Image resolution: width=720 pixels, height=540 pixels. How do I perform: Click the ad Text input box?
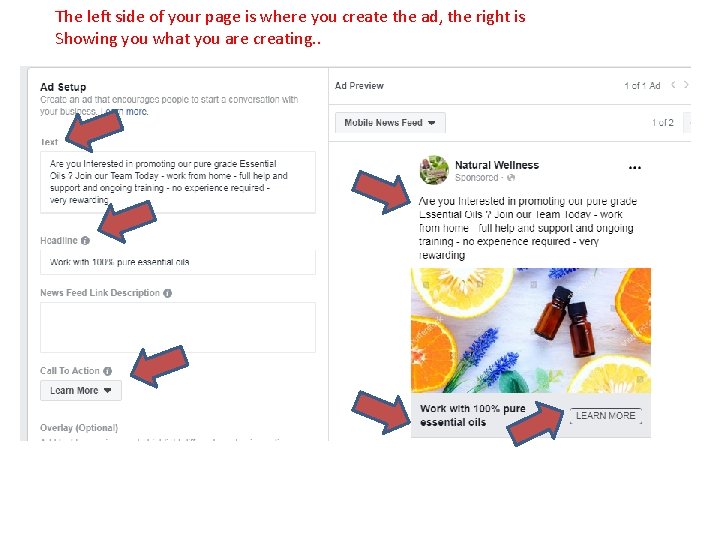pos(178,182)
